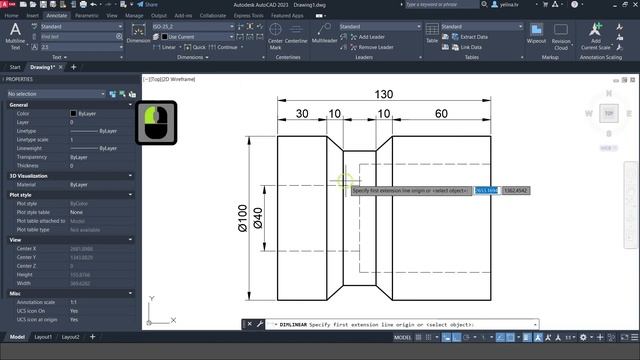
Task: Click the help question mark icon
Action: (x=574, y=4)
